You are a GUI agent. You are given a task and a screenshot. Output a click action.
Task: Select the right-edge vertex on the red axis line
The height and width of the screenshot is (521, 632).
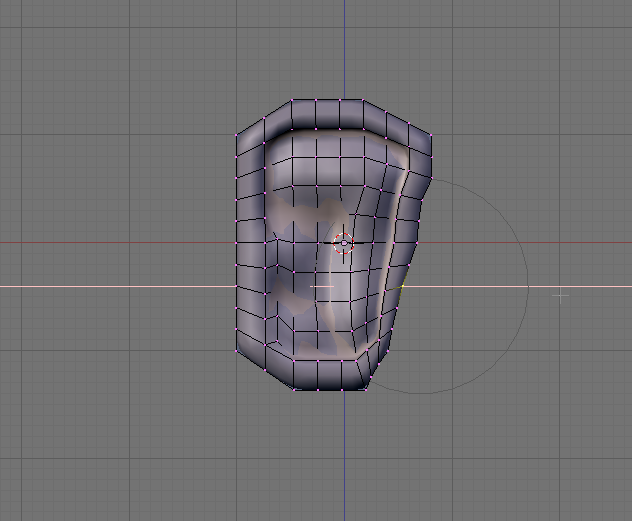point(417,243)
